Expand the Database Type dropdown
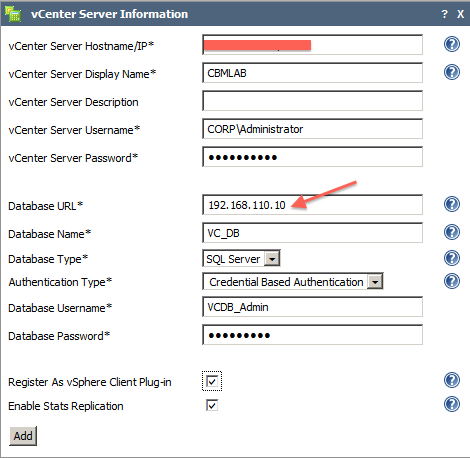470x458 pixels. (x=272, y=259)
